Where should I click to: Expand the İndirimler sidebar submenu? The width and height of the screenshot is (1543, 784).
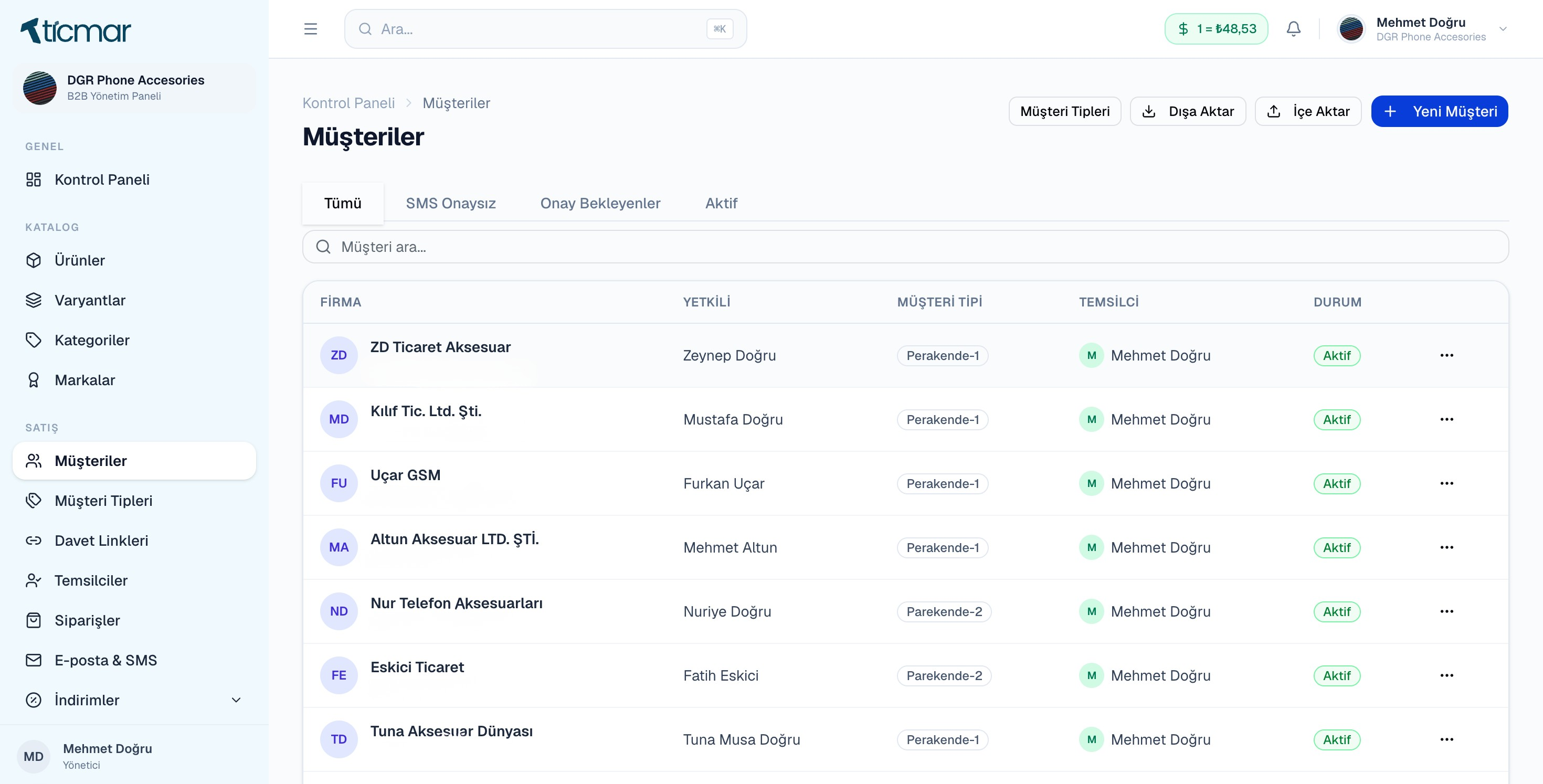tap(134, 700)
